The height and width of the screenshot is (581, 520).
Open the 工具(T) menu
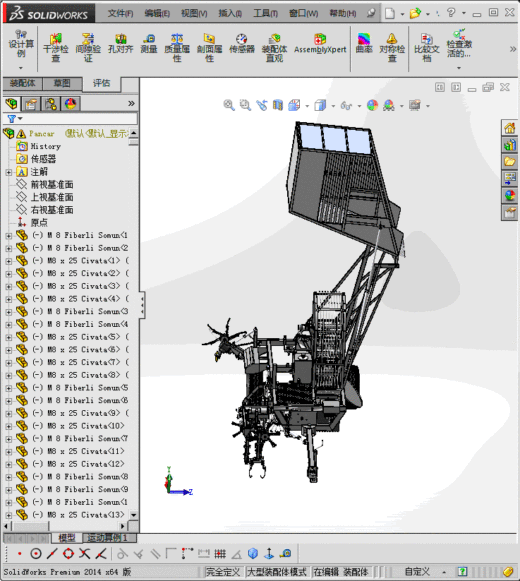265,13
